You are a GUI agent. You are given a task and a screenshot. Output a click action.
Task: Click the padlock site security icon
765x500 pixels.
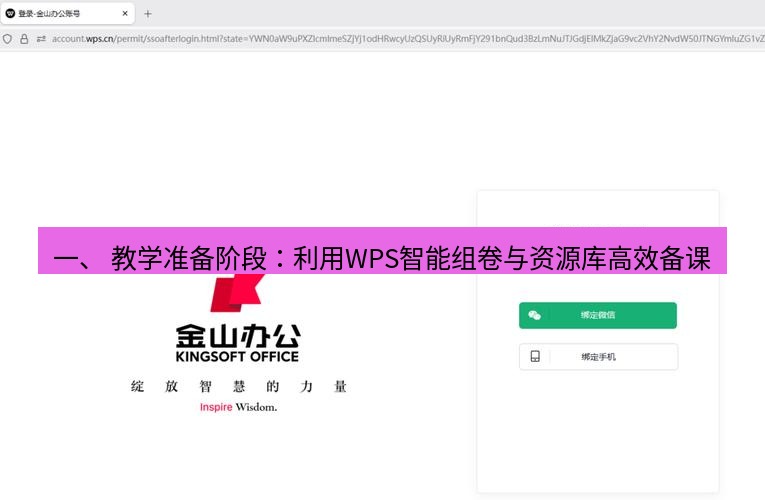point(24,39)
